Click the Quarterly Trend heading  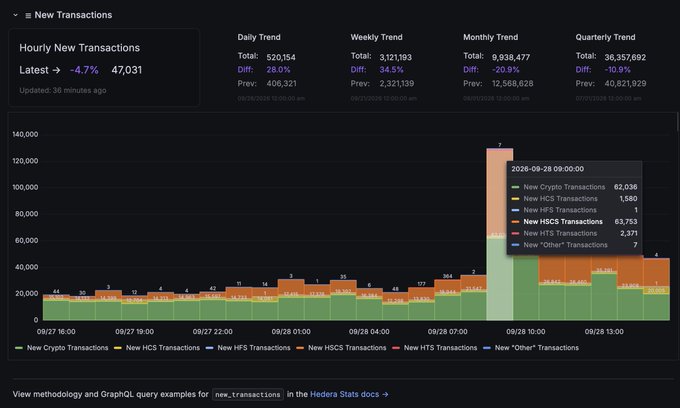[x=605, y=37]
